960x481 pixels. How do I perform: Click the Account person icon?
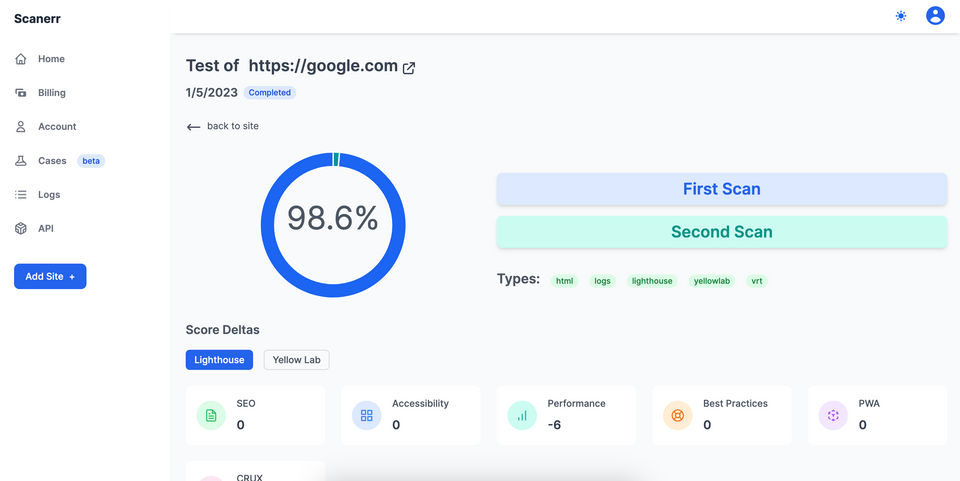[21, 127]
